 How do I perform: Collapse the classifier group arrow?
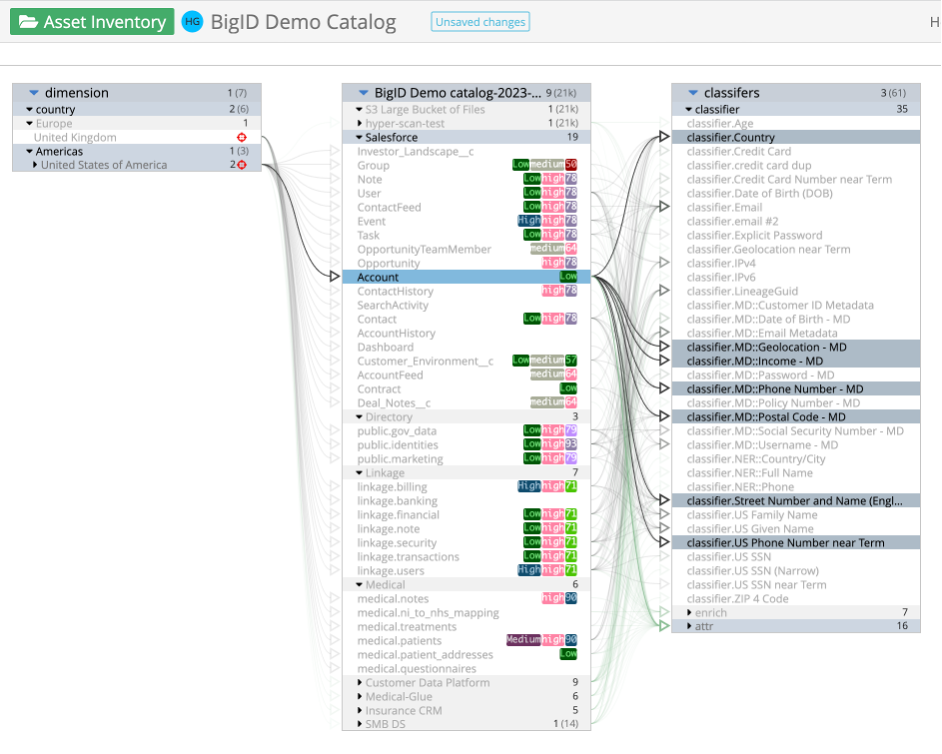(x=688, y=109)
